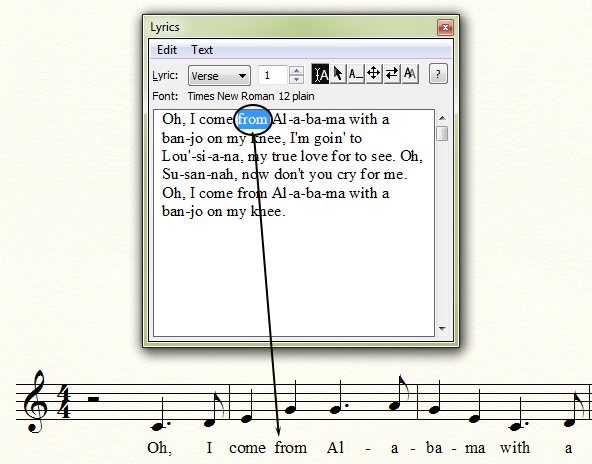Pick the Clone Lyrics tool
Viewport: 592px width, 464px height.
pos(410,74)
